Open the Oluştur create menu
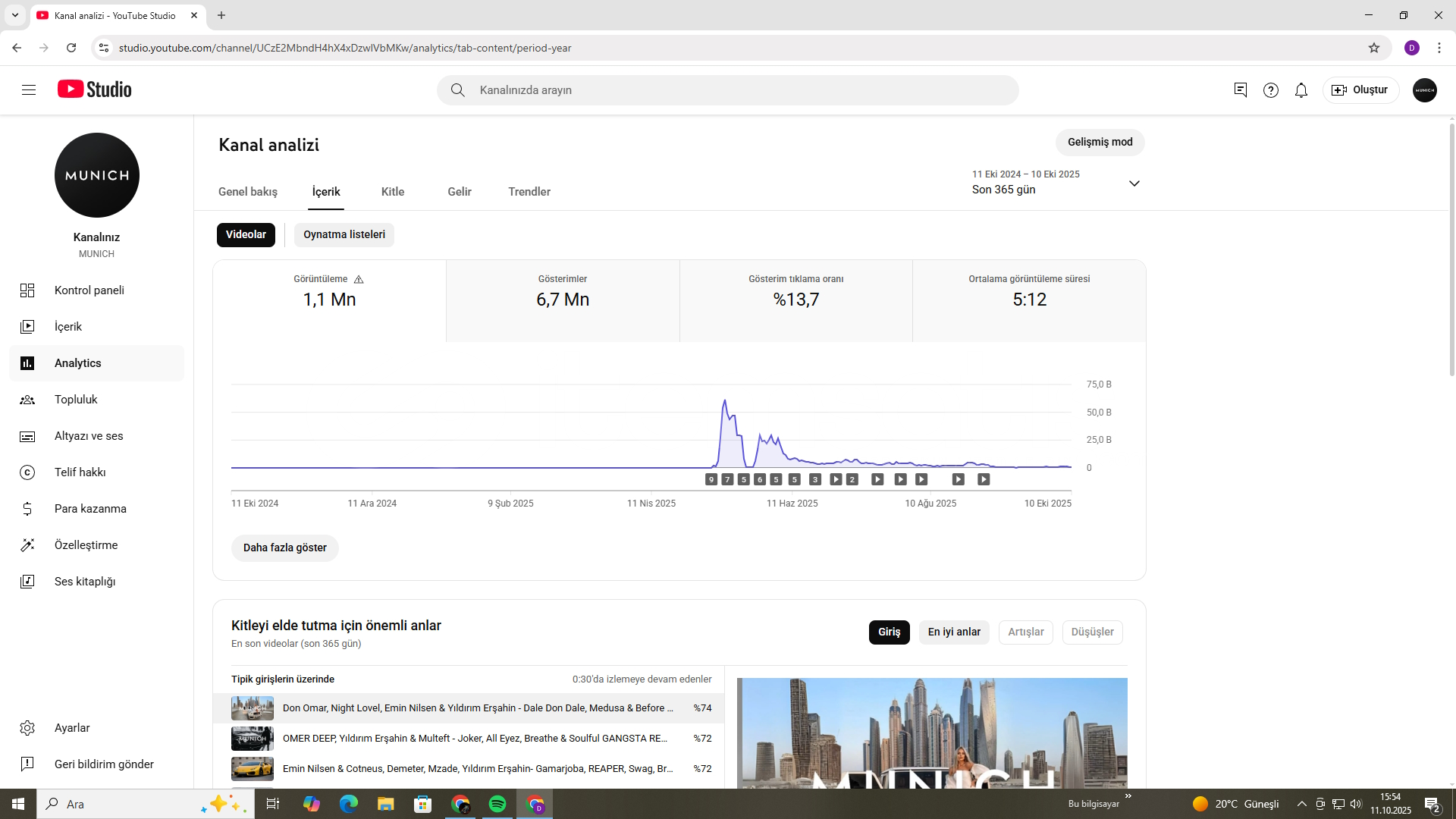 1360,90
